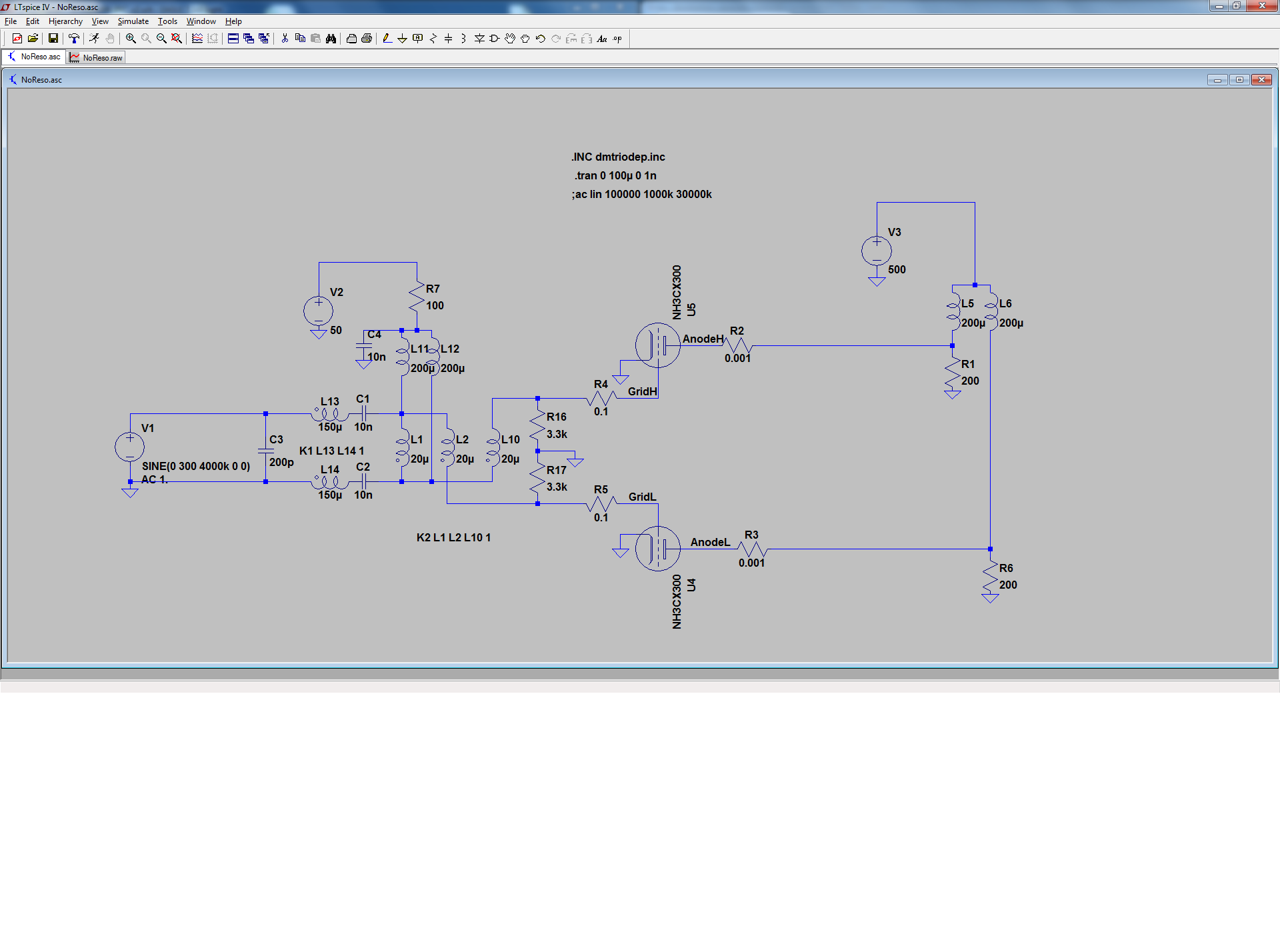This screenshot has height=952, width=1280.
Task: Open the Edit menu
Action: point(33,21)
